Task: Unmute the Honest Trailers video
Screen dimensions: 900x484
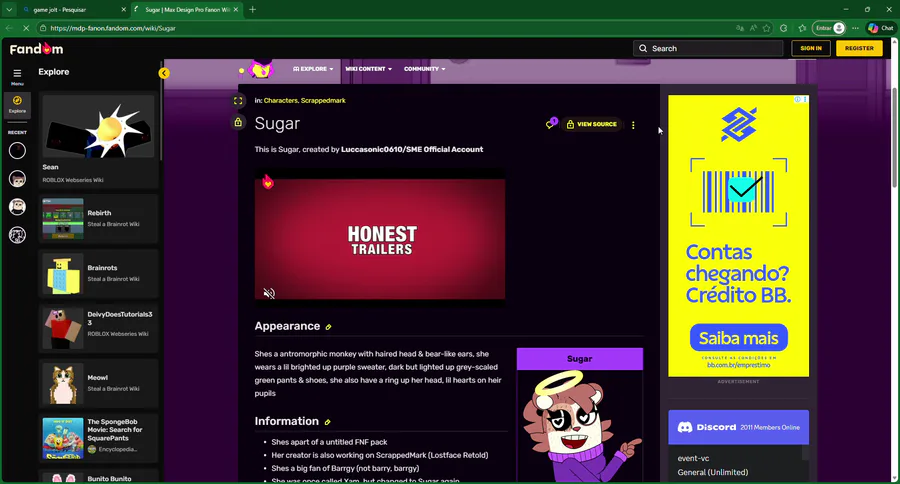Action: click(x=269, y=293)
